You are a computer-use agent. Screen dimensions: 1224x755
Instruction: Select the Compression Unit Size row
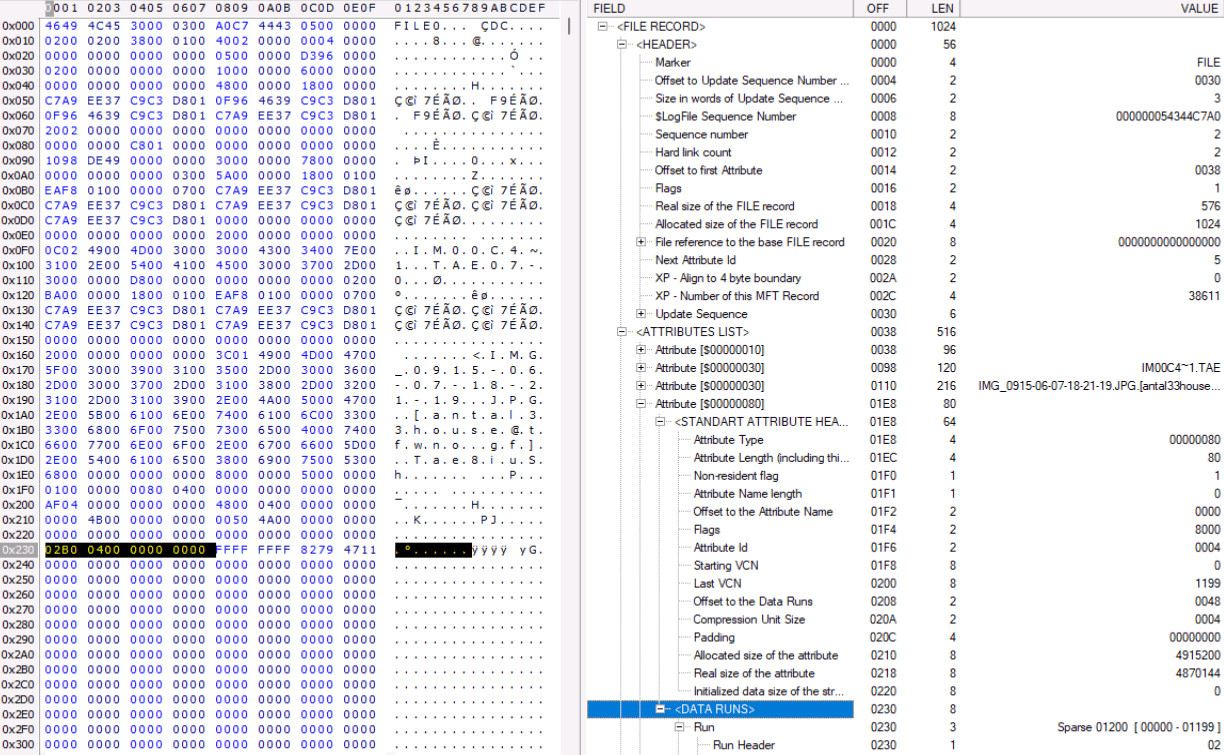749,619
